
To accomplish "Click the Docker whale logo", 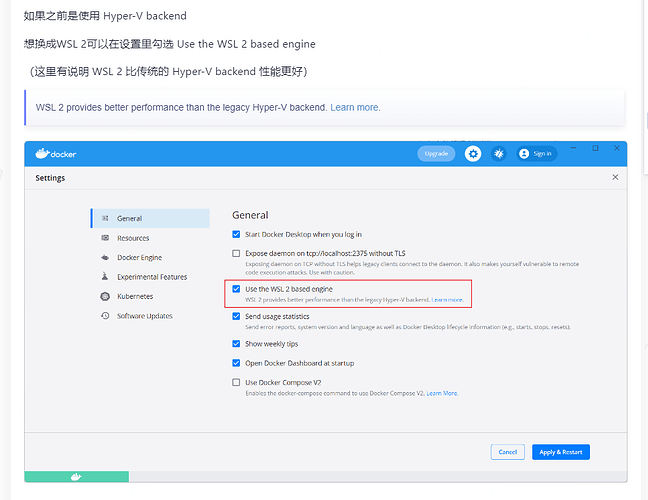I will point(42,154).
